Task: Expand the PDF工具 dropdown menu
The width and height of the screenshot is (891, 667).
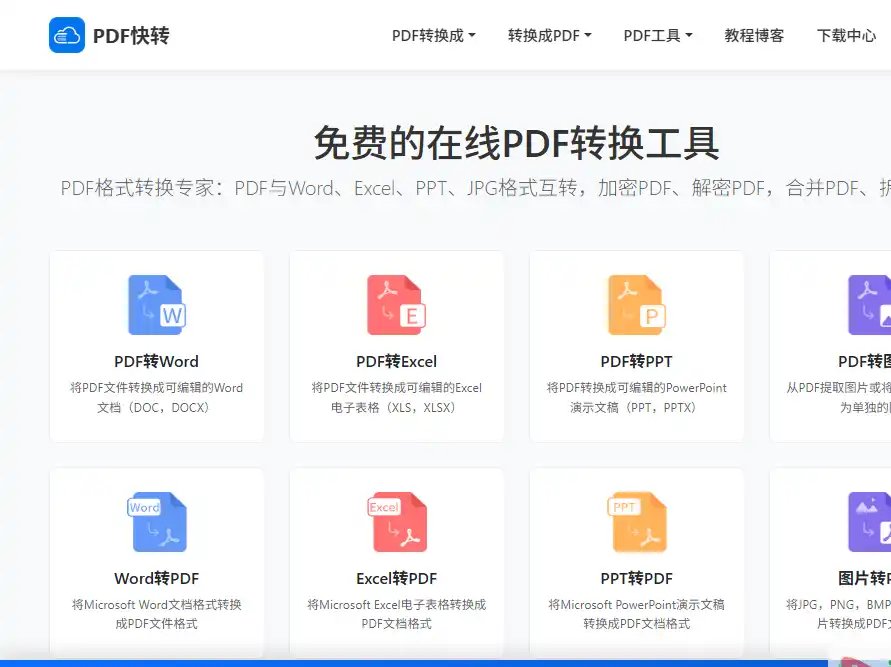Action: [658, 35]
